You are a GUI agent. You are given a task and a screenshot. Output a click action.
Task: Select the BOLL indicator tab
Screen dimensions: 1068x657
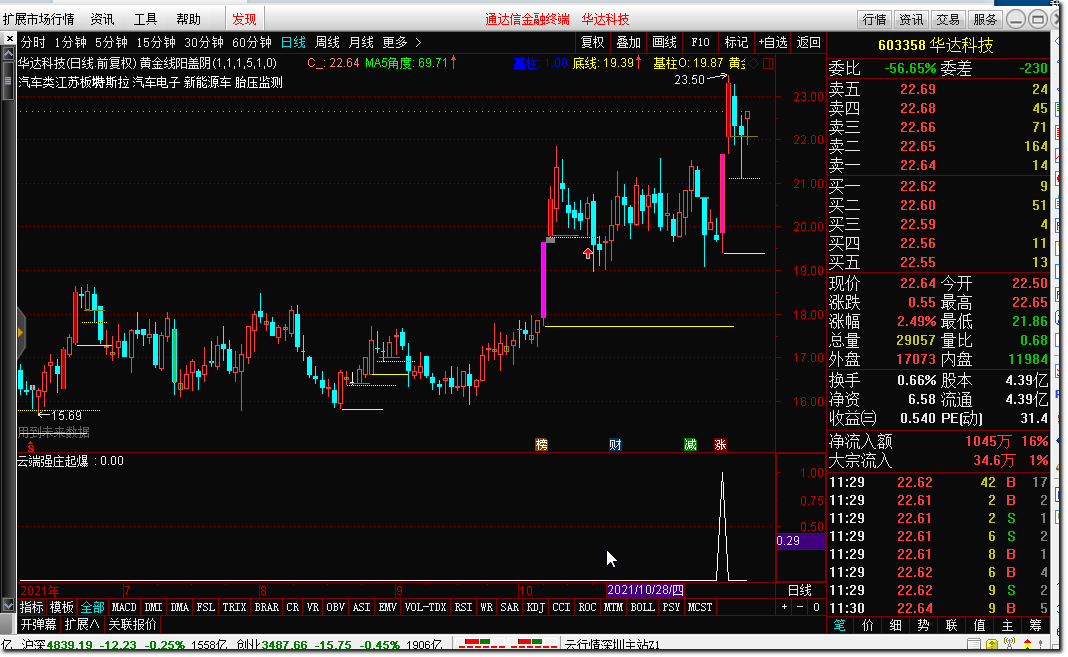point(642,607)
